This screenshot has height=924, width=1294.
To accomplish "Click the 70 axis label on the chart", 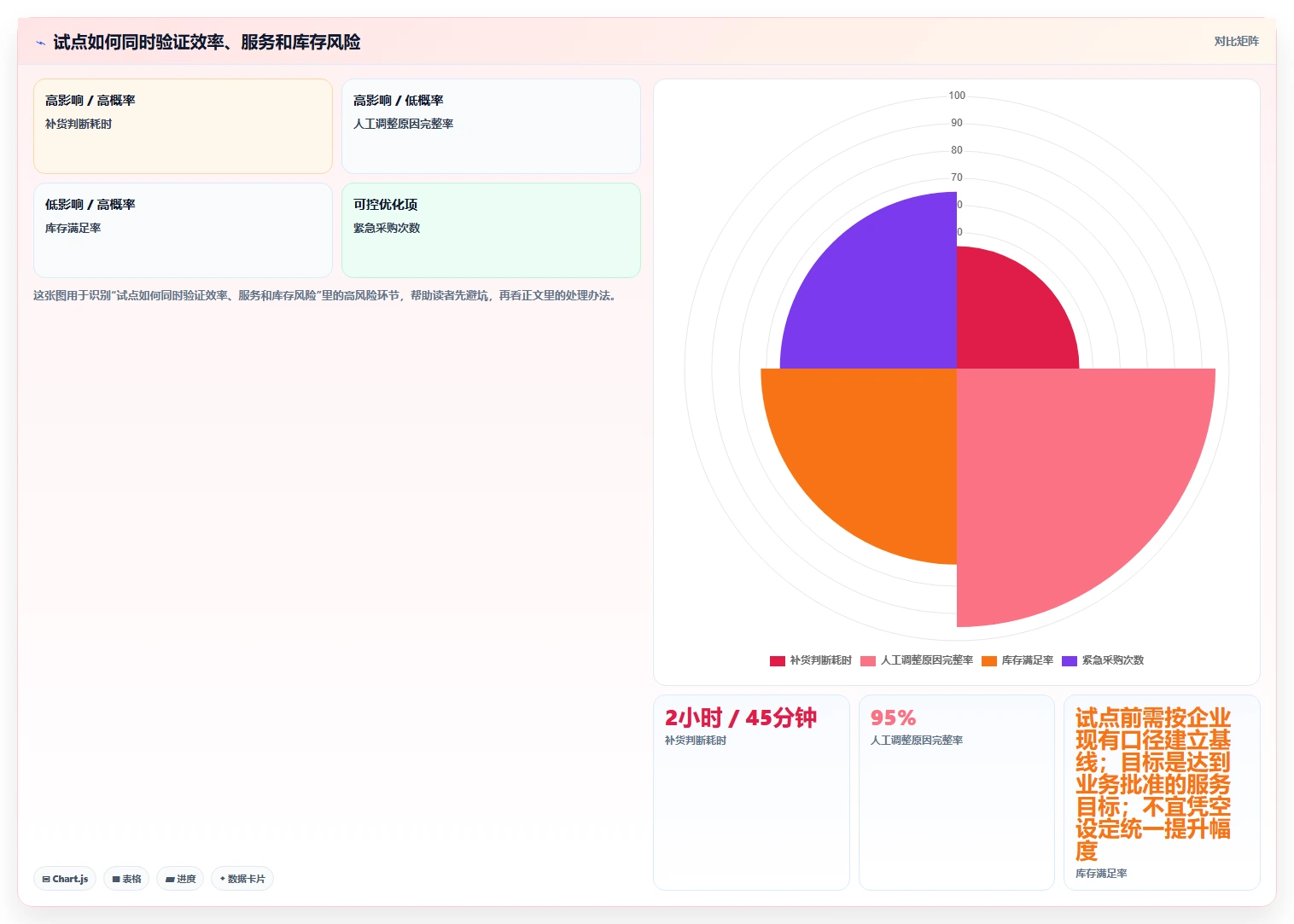I will click(x=957, y=177).
